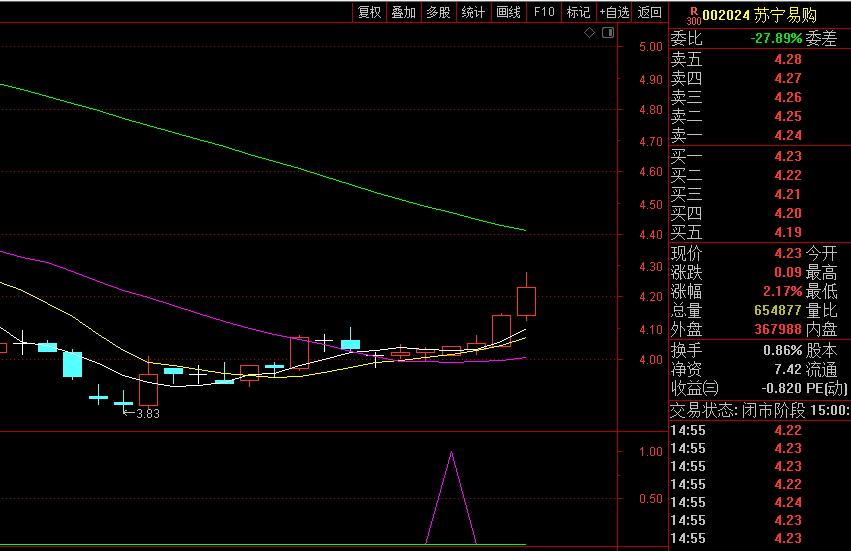The image size is (851, 551).
Task: Click 总量 value 654877
Action: click(778, 311)
